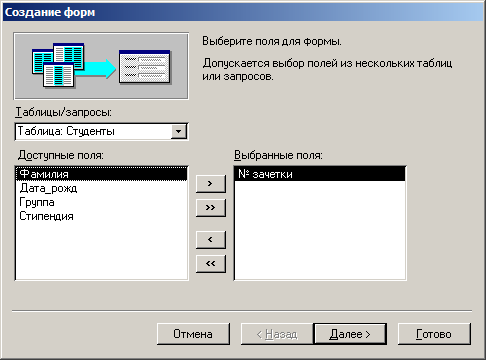Add all fields with >> button
The width and height of the screenshot is (486, 360).
(211, 208)
